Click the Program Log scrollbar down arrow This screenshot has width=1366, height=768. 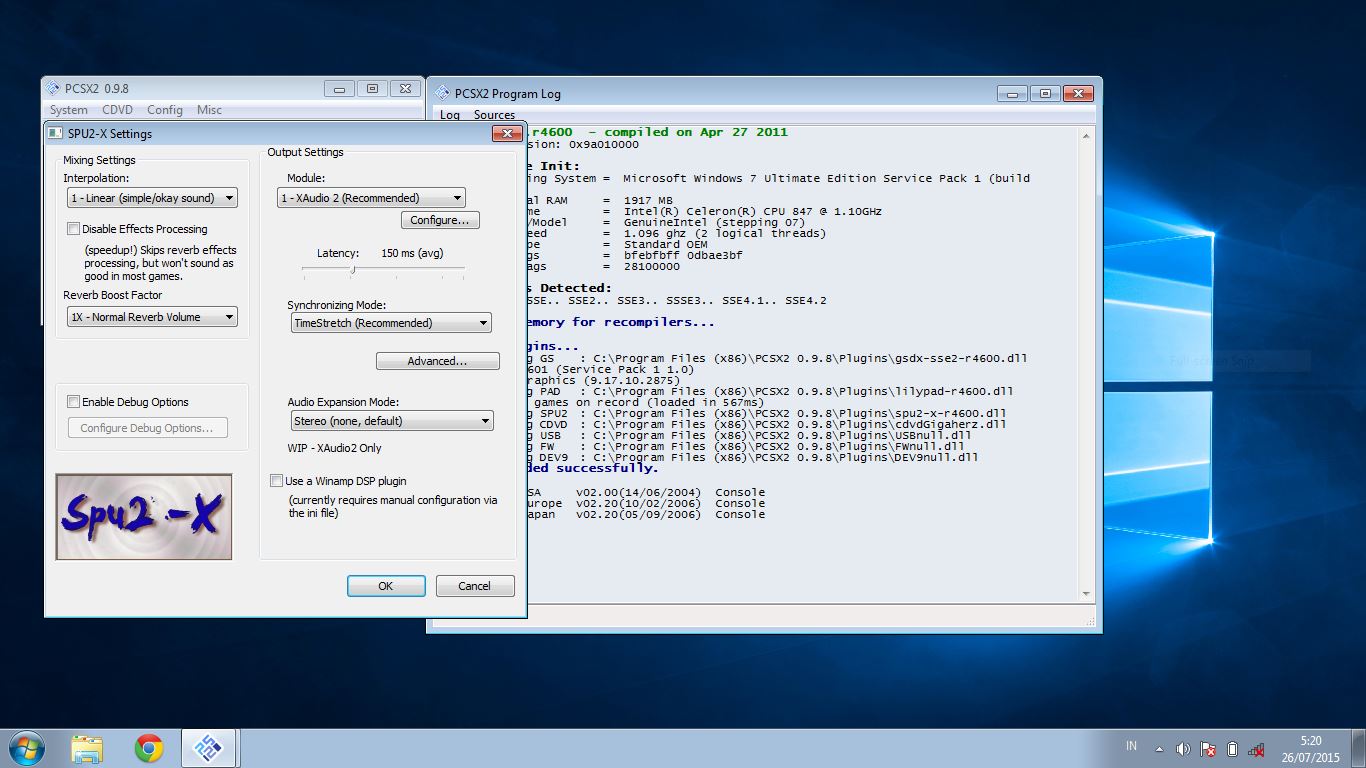pos(1088,594)
